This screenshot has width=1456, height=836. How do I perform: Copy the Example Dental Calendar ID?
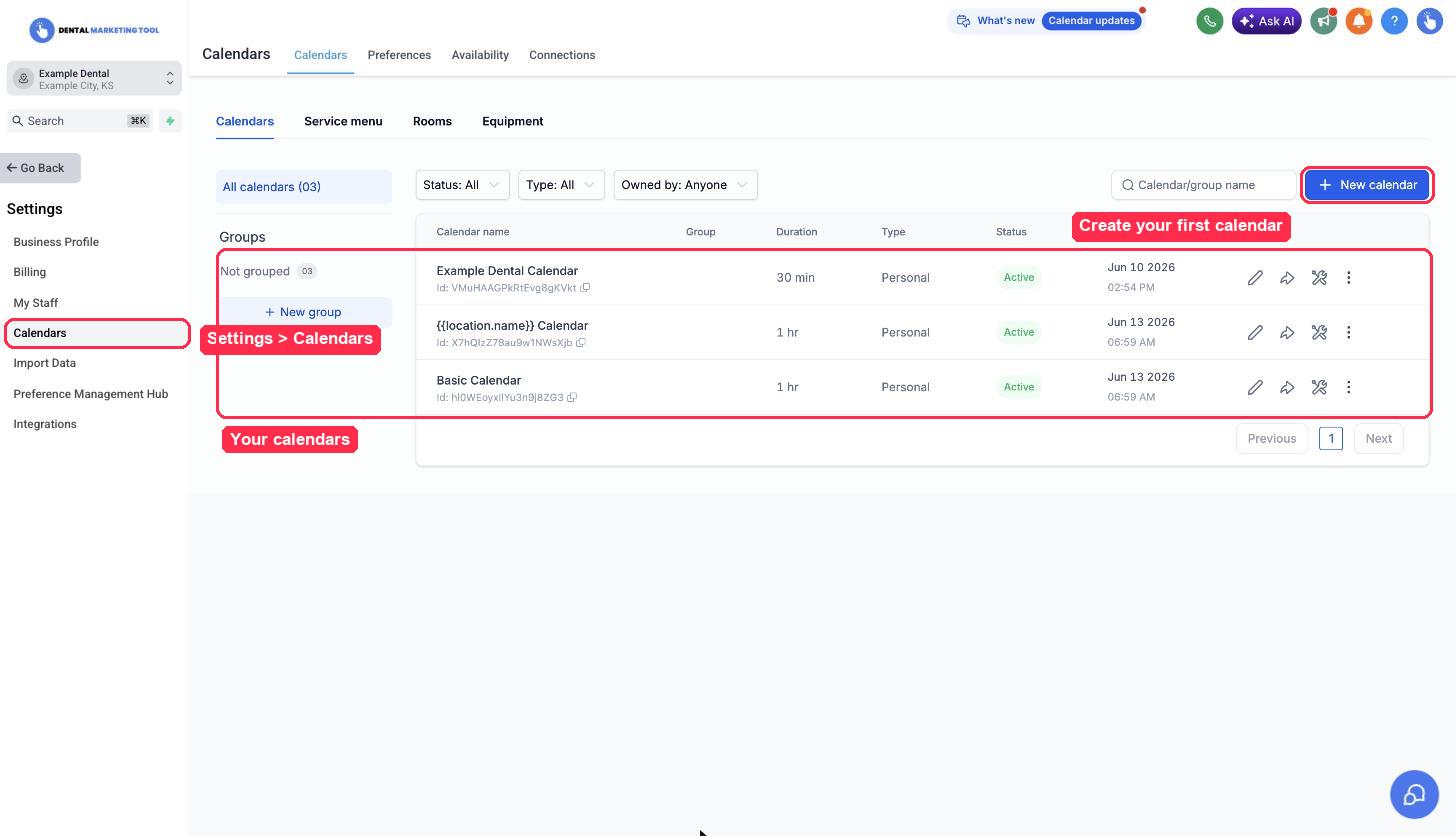pos(585,288)
